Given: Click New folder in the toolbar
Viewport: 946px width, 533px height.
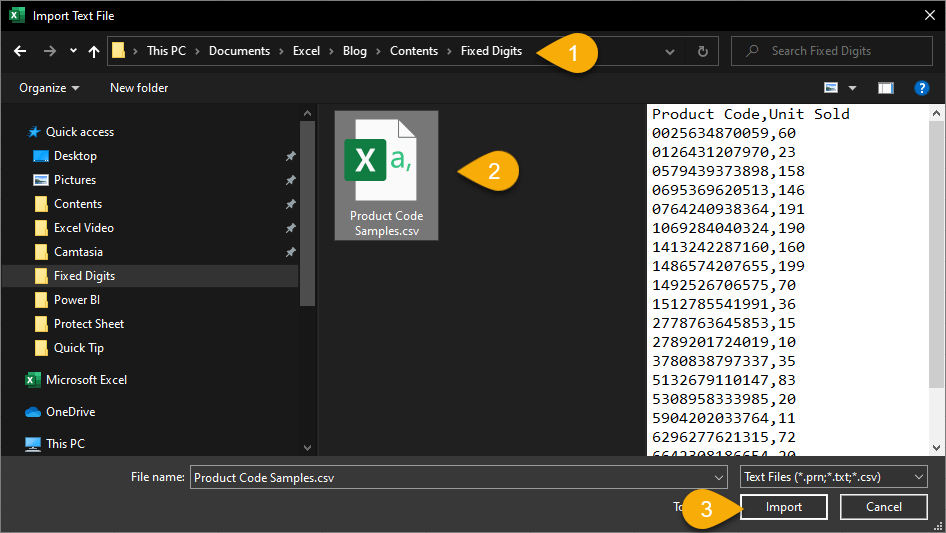Looking at the screenshot, I should [x=139, y=88].
